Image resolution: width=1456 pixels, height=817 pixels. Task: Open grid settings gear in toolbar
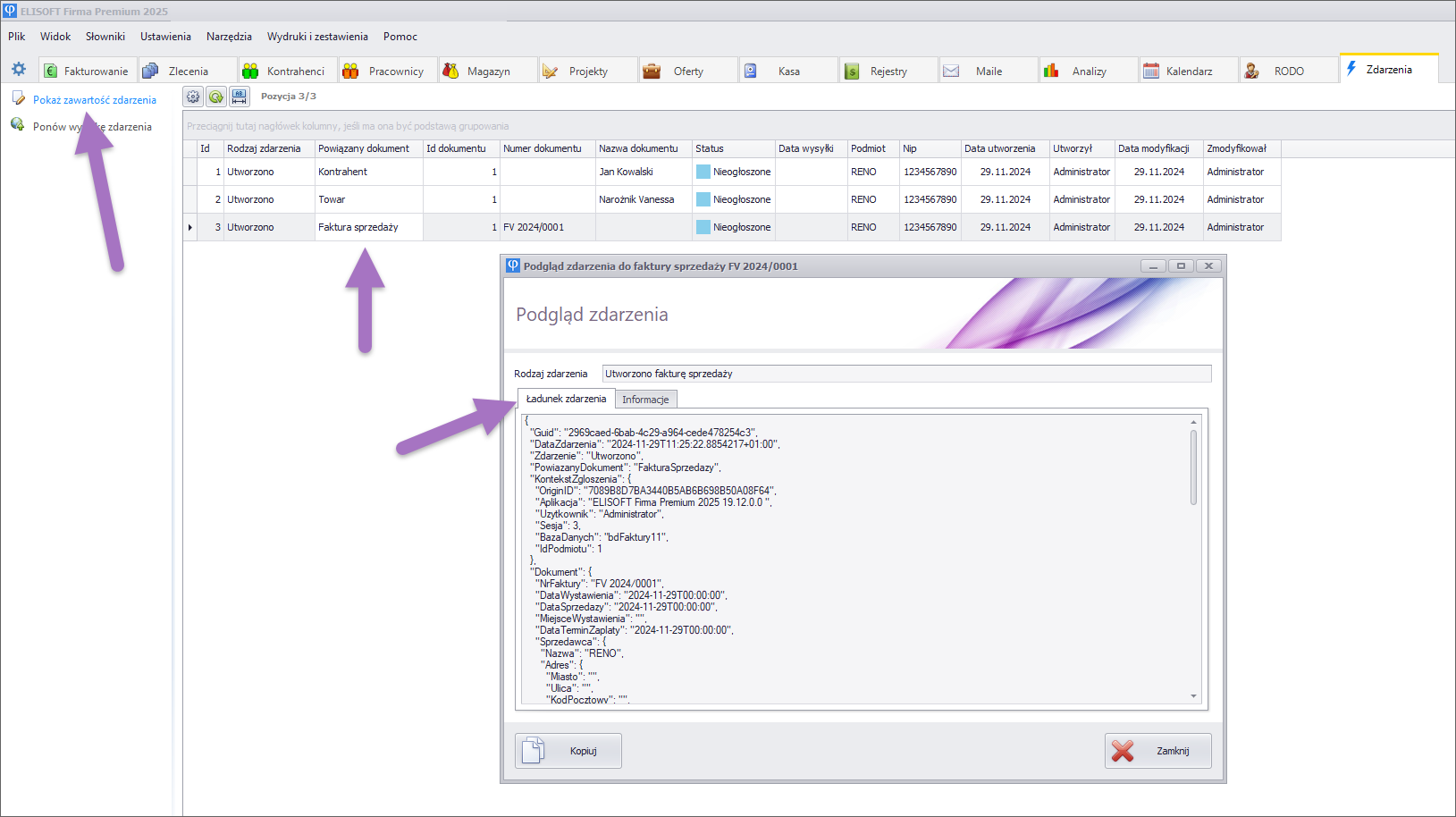coord(193,97)
